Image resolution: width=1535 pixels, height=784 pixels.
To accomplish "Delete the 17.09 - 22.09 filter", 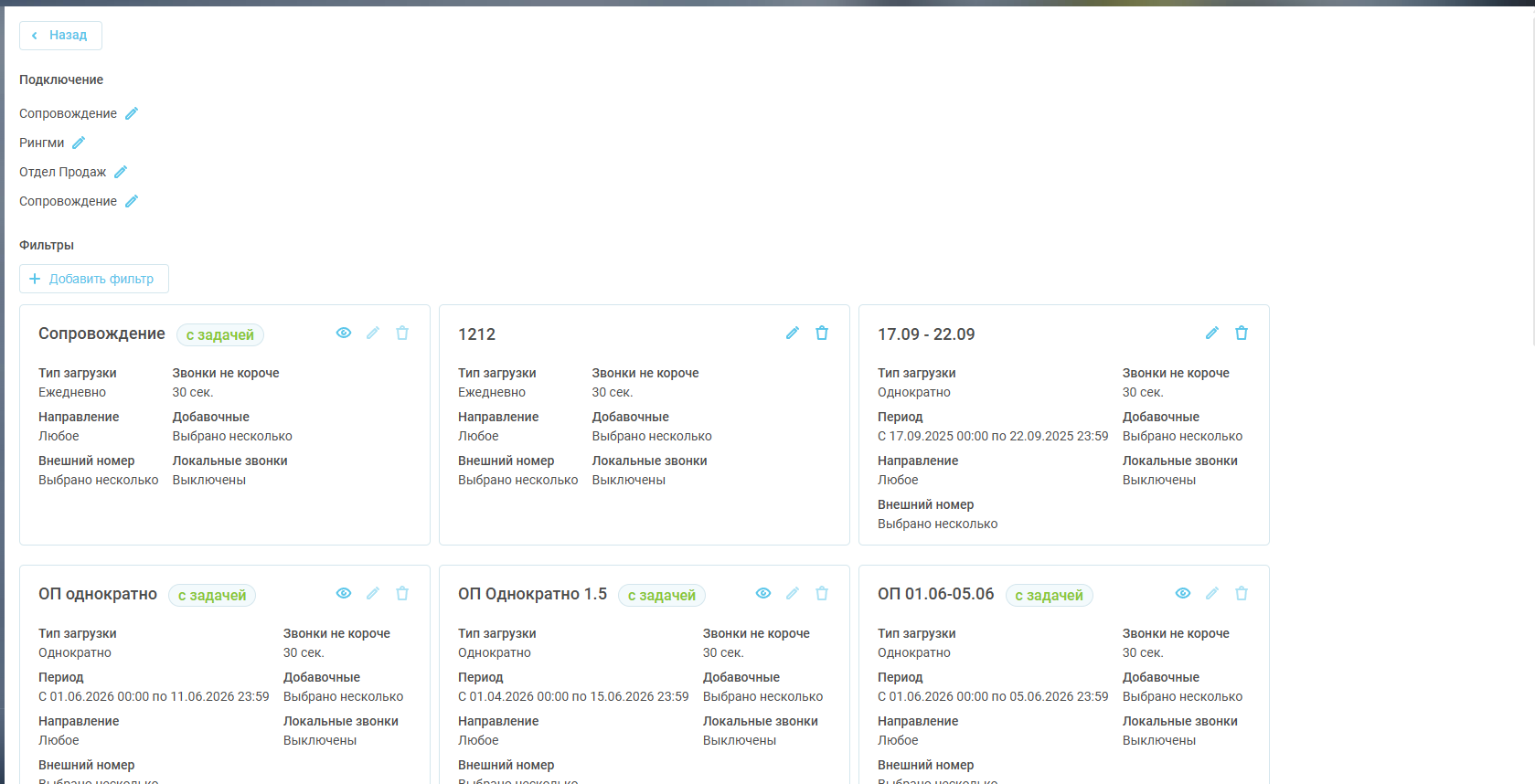I will pyautogui.click(x=1242, y=333).
